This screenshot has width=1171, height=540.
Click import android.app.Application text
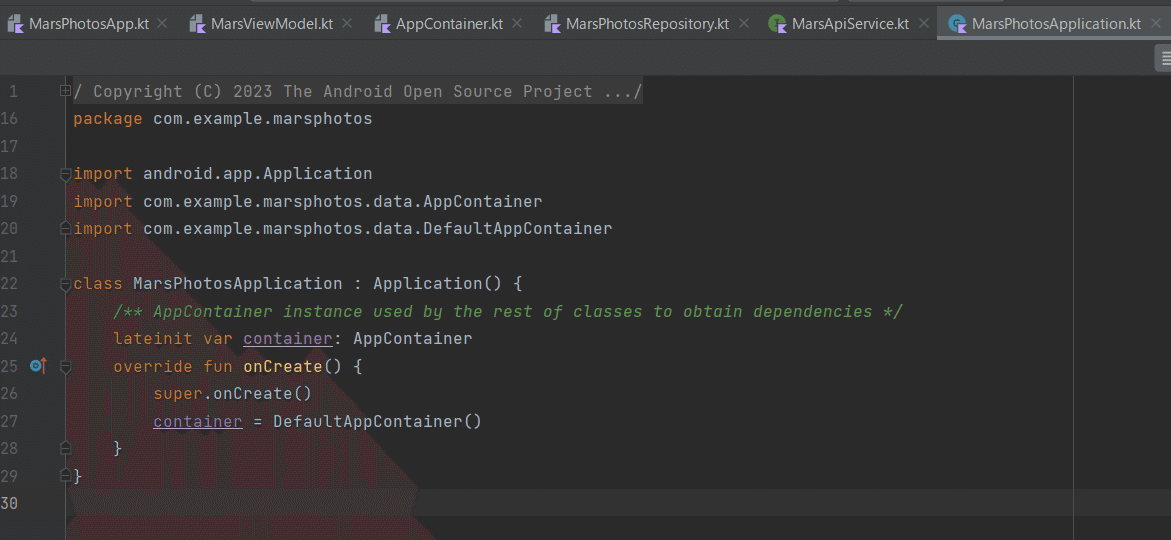(223, 174)
